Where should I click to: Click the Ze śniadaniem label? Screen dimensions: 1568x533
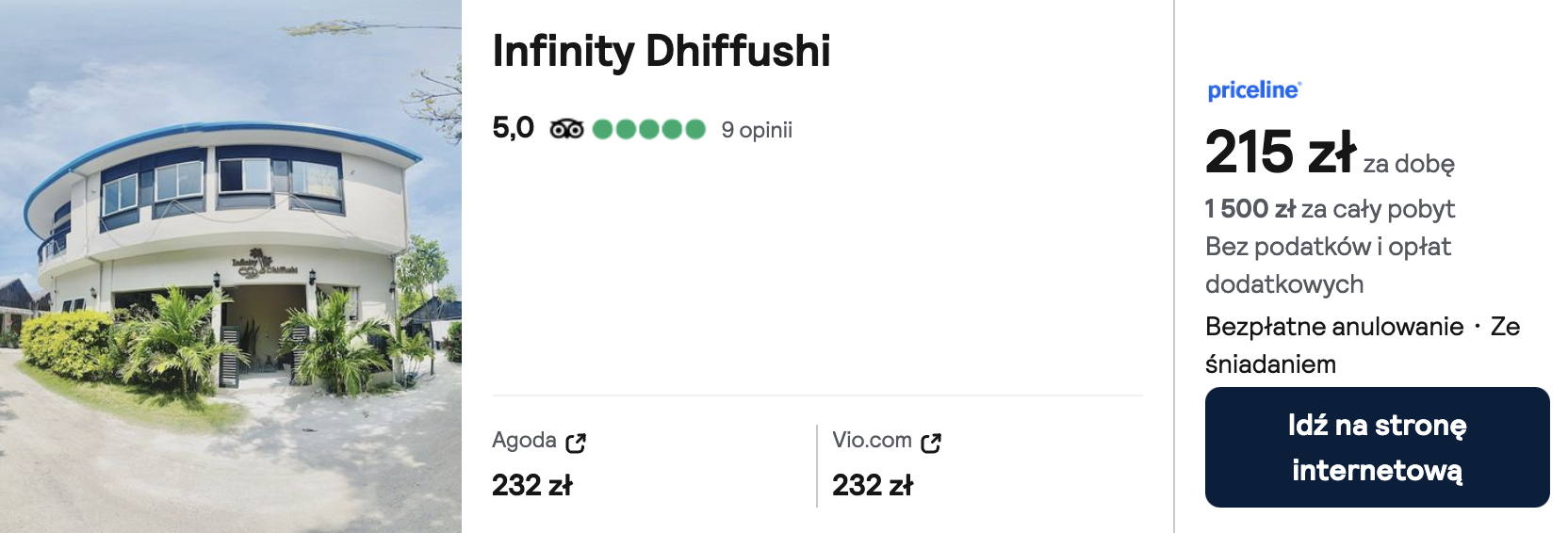(1270, 364)
